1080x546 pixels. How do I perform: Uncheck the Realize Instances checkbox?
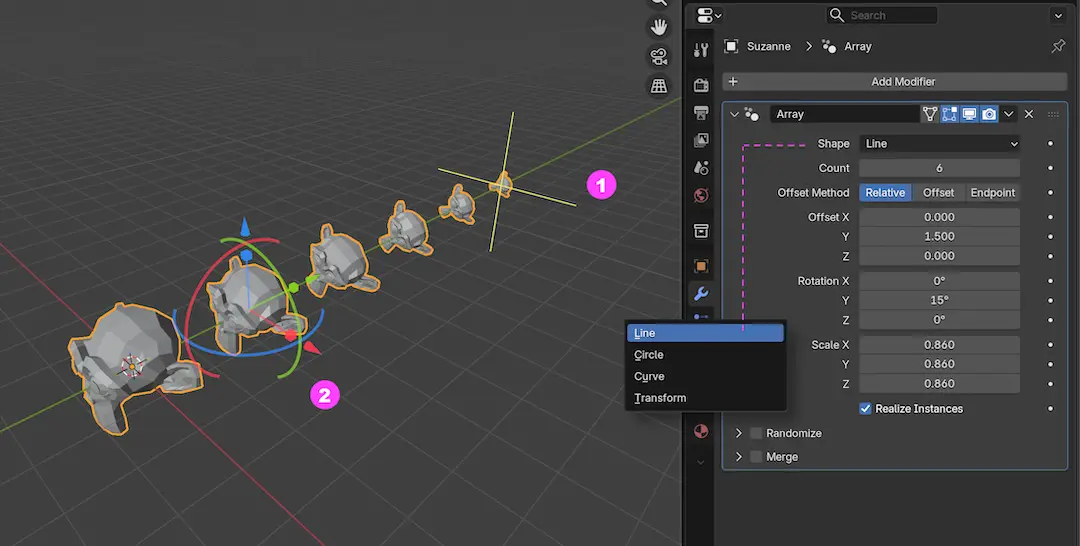click(866, 409)
